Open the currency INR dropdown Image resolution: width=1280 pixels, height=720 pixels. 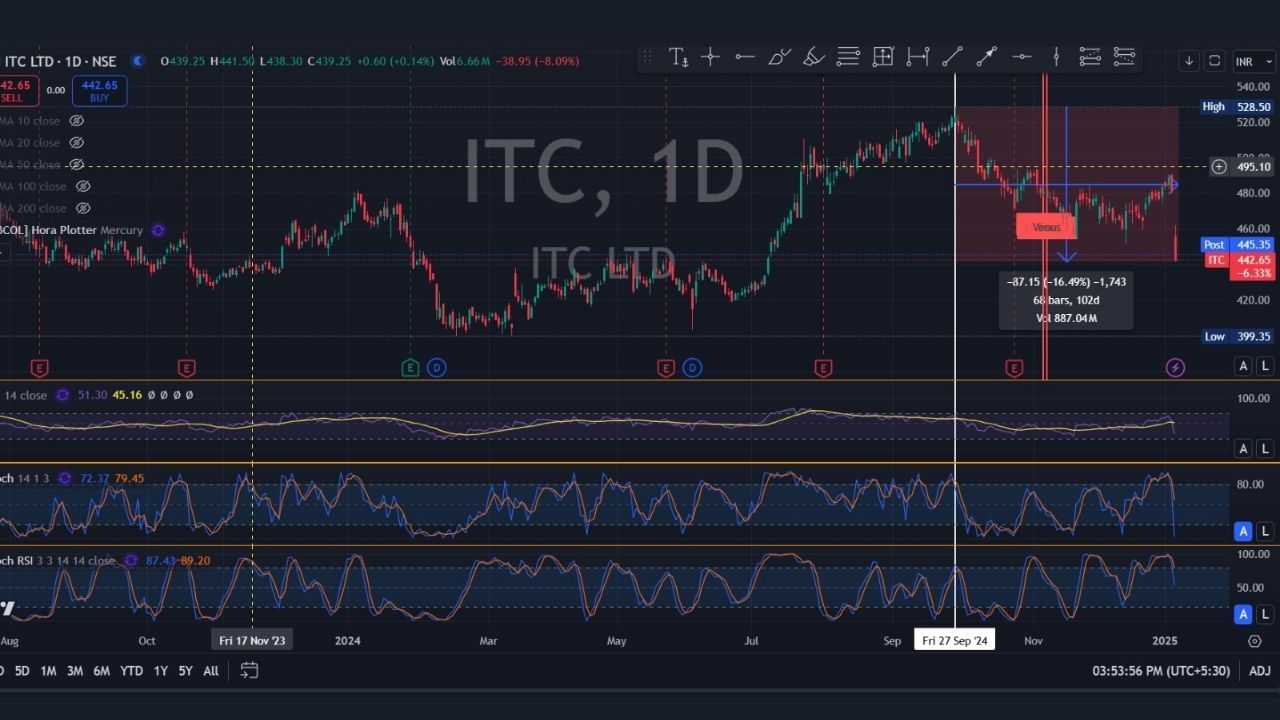click(1253, 61)
